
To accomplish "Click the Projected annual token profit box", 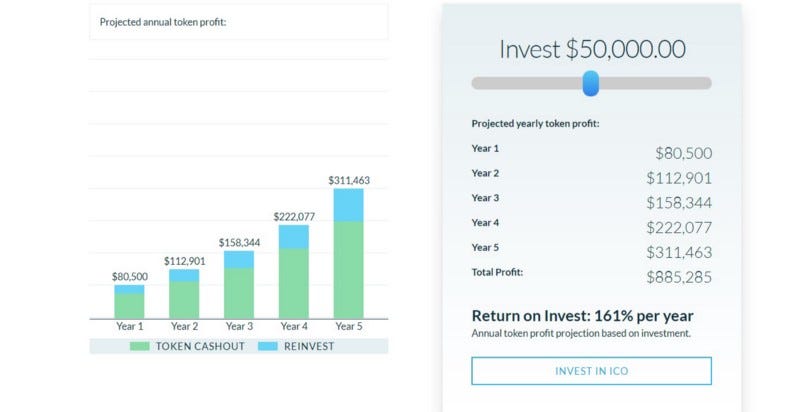I will [239, 22].
